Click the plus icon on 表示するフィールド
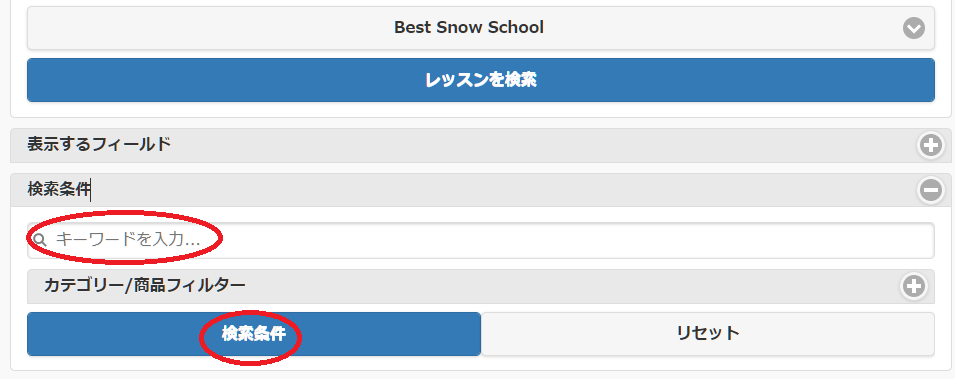Screen dimensions: 955x379 (931, 146)
